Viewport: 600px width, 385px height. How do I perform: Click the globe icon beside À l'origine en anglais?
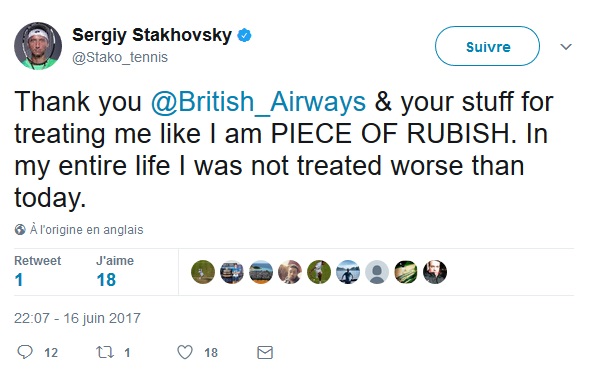pyautogui.click(x=20, y=230)
